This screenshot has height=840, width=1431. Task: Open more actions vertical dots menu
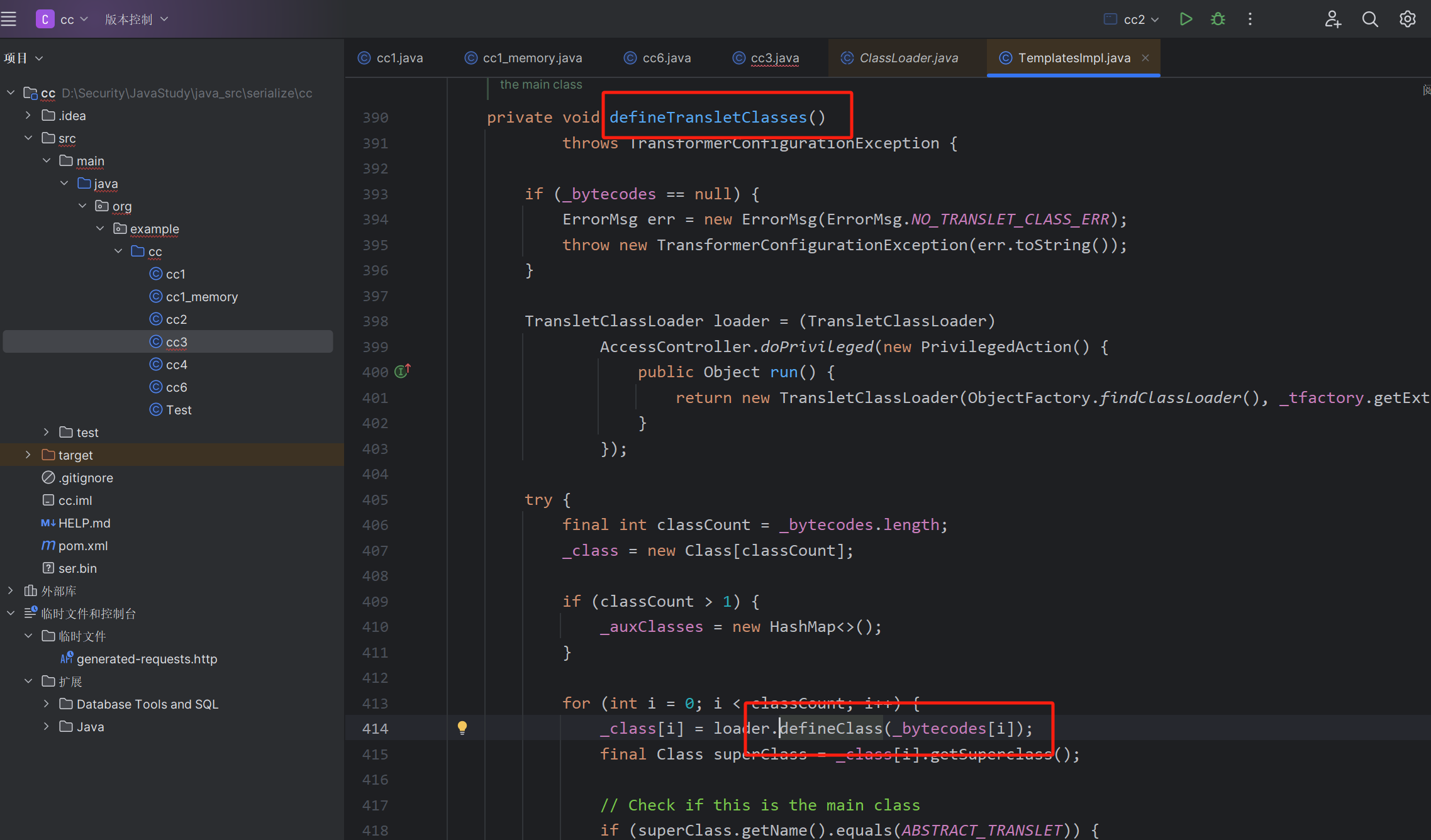(x=1250, y=19)
